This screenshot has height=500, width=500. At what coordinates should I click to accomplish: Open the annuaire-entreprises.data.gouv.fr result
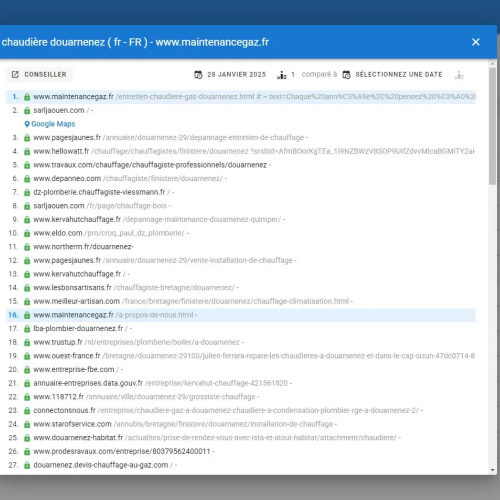coord(162,383)
